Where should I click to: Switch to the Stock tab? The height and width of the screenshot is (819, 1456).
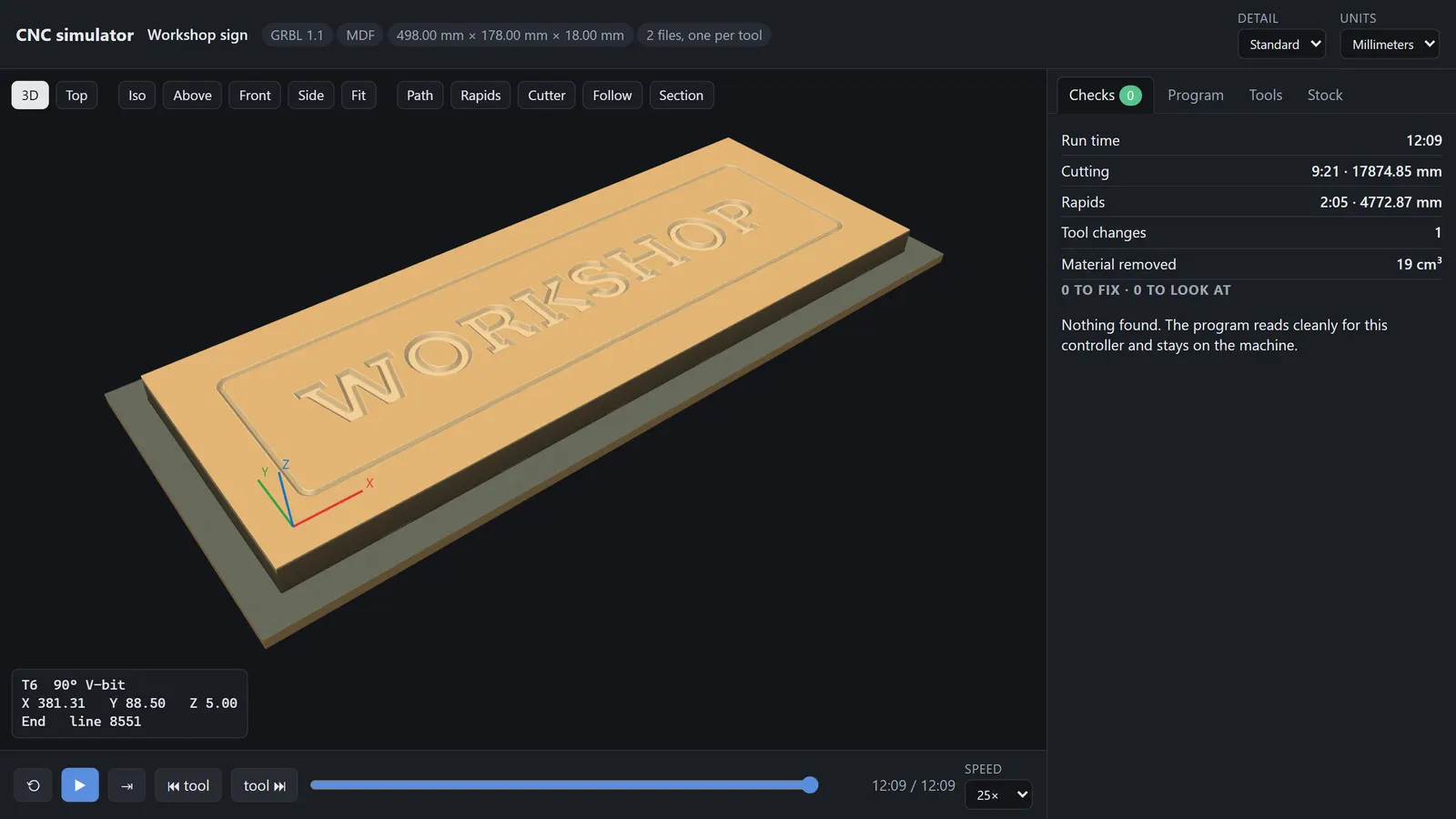pos(1325,96)
